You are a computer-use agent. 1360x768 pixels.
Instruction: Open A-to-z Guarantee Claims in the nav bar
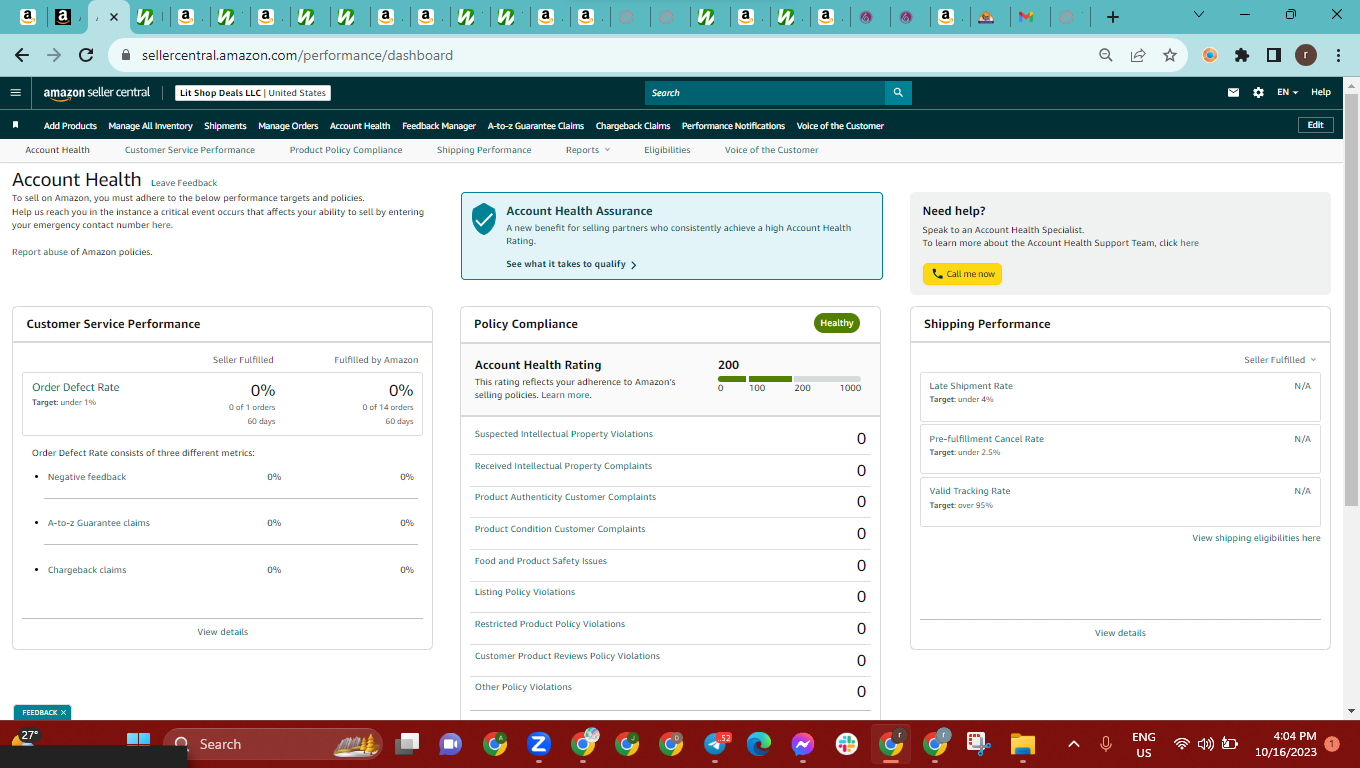(536, 126)
